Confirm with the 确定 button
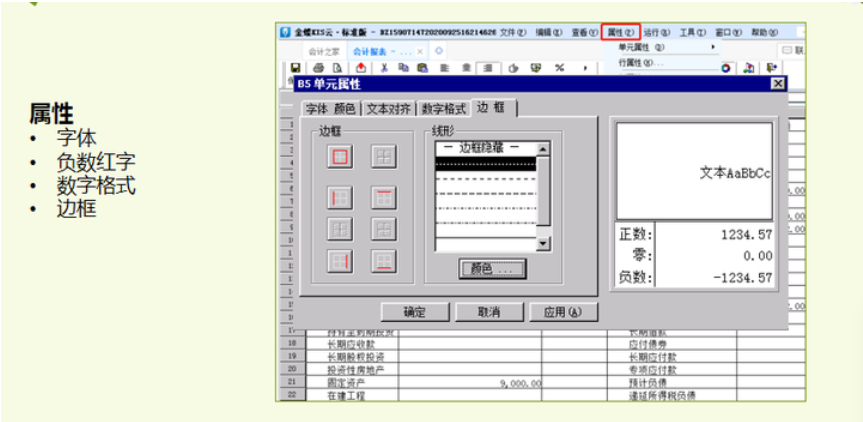This screenshot has height=422, width=863. [x=414, y=313]
